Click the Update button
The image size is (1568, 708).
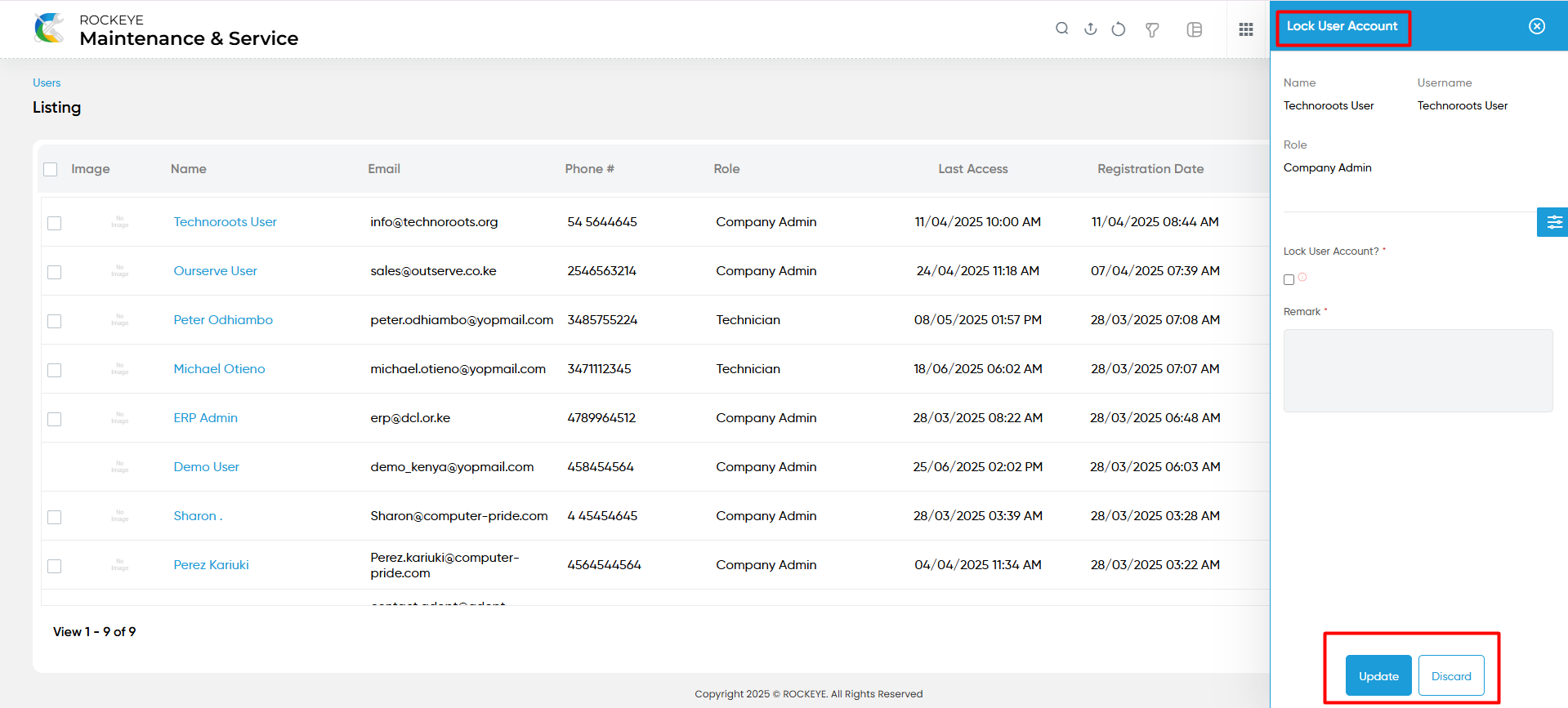pyautogui.click(x=1378, y=676)
